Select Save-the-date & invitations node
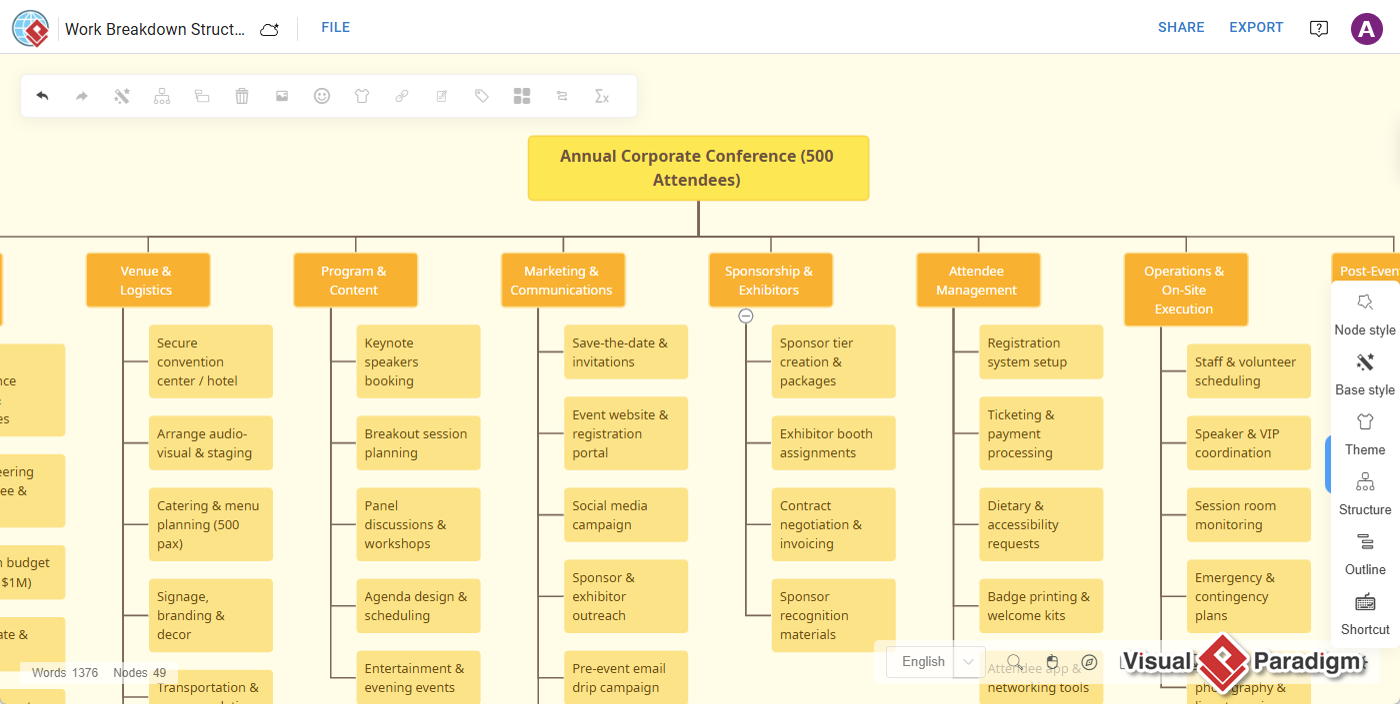 click(626, 352)
